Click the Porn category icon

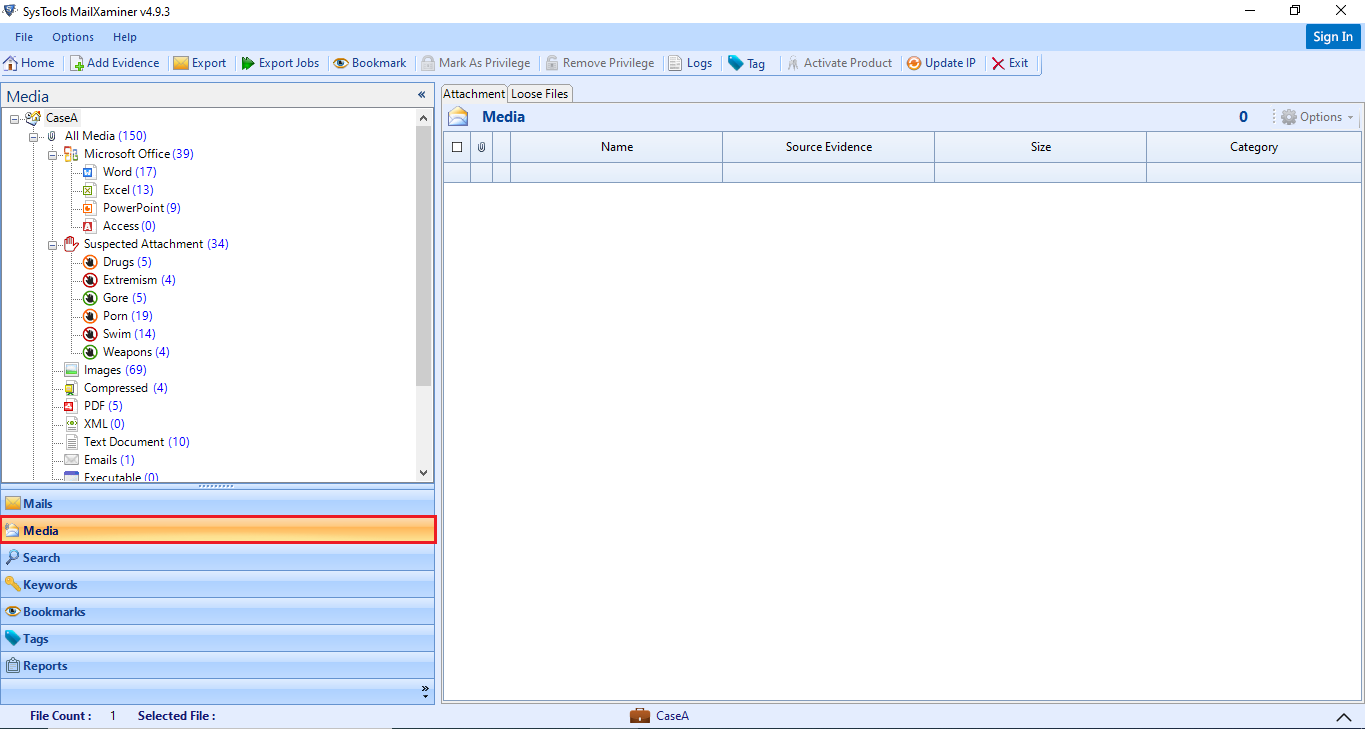(x=90, y=316)
